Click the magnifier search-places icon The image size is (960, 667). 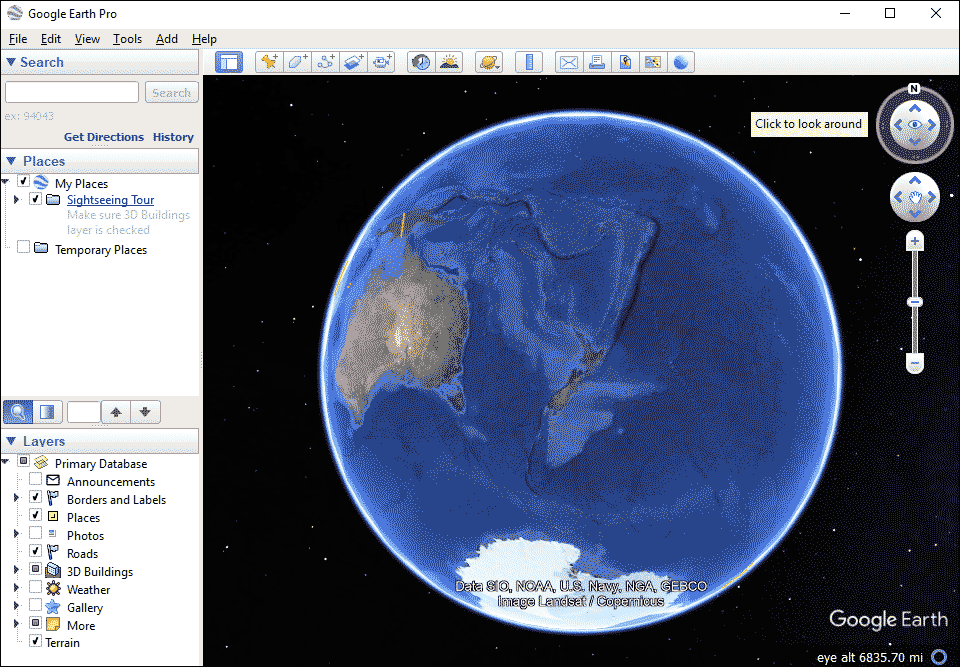tap(18, 412)
